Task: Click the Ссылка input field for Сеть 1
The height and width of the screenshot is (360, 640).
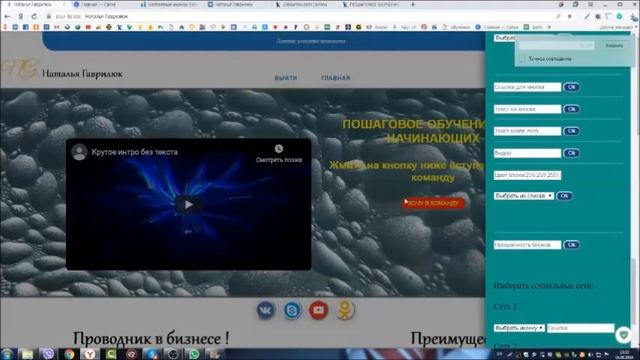Action: pyautogui.click(x=580, y=328)
